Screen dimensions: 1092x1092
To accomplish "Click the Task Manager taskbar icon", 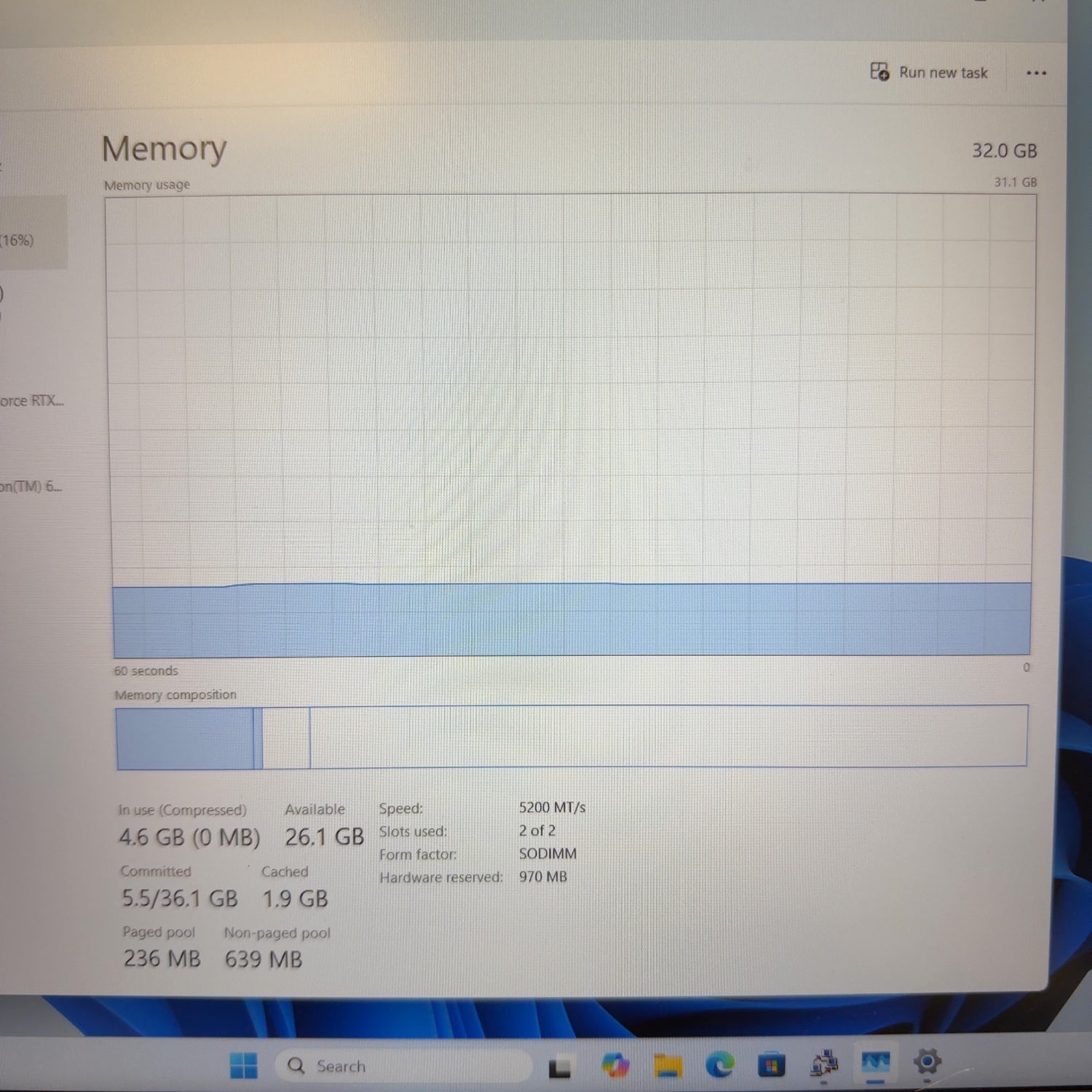I will (x=876, y=1063).
